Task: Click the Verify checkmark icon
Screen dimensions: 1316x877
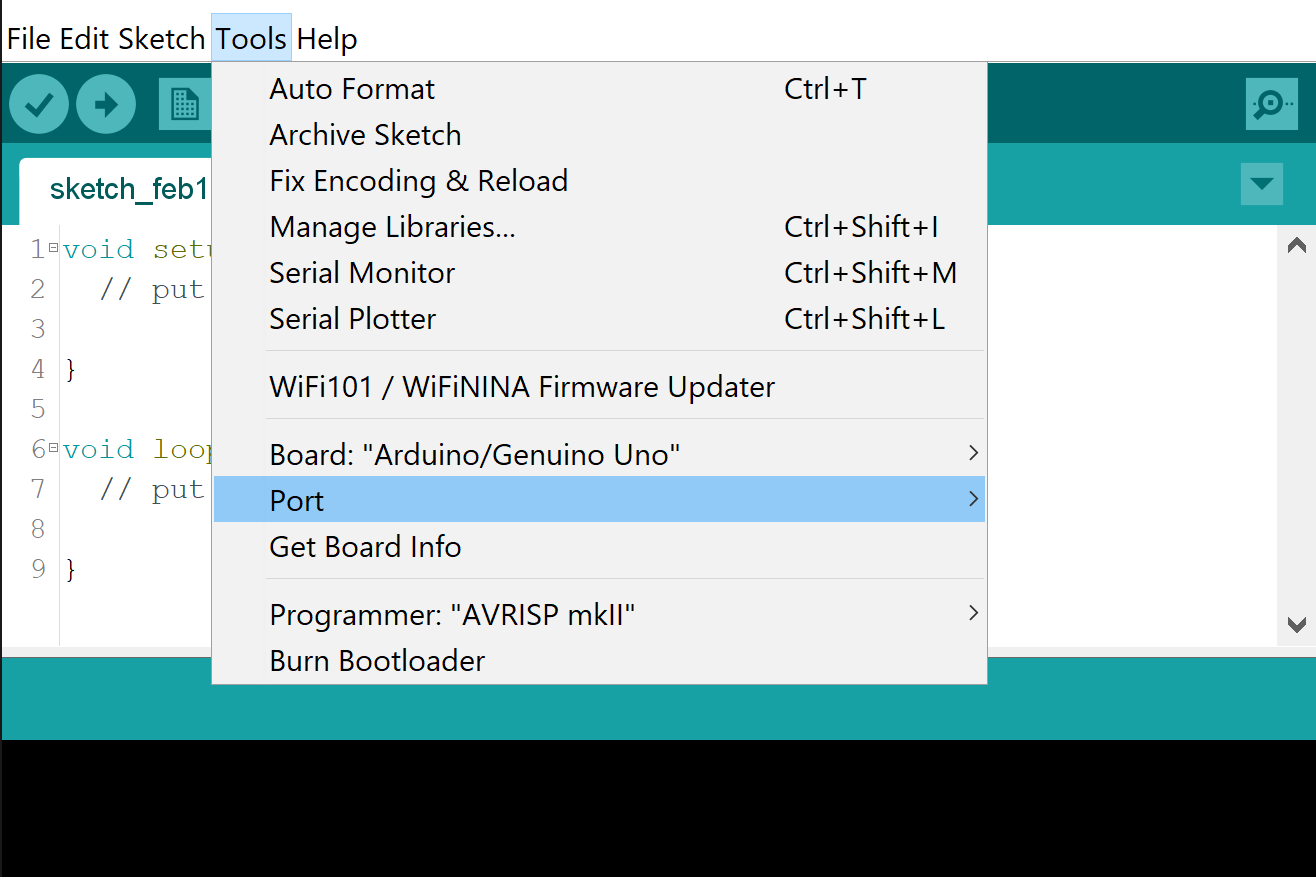Action: tap(39, 104)
